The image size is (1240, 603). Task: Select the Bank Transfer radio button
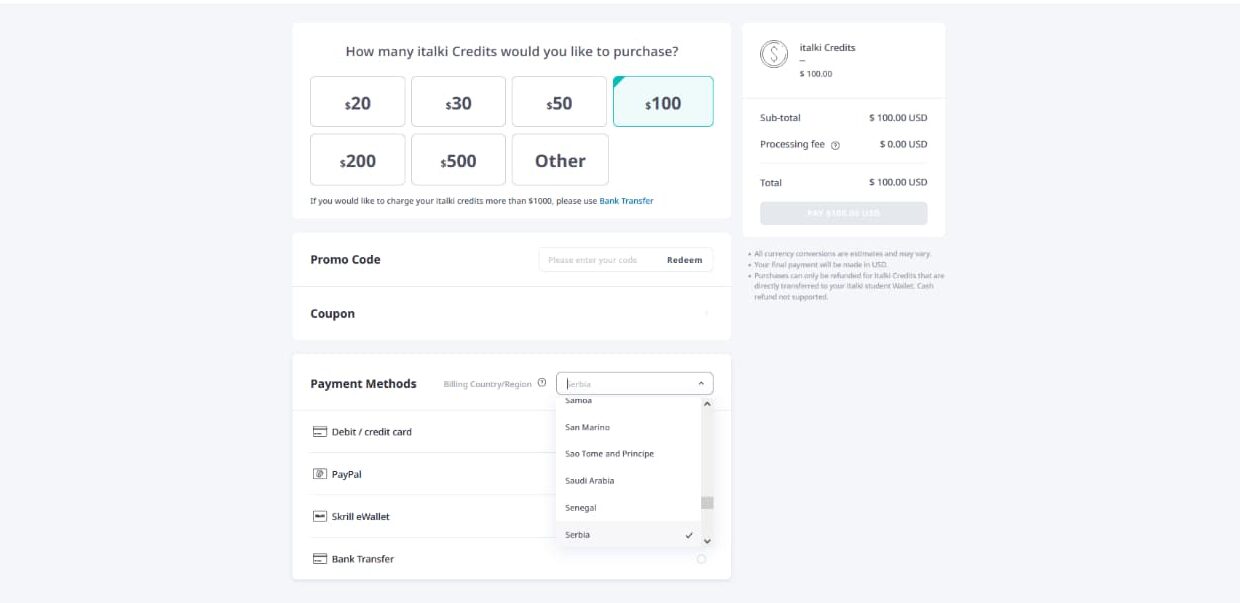click(701, 559)
